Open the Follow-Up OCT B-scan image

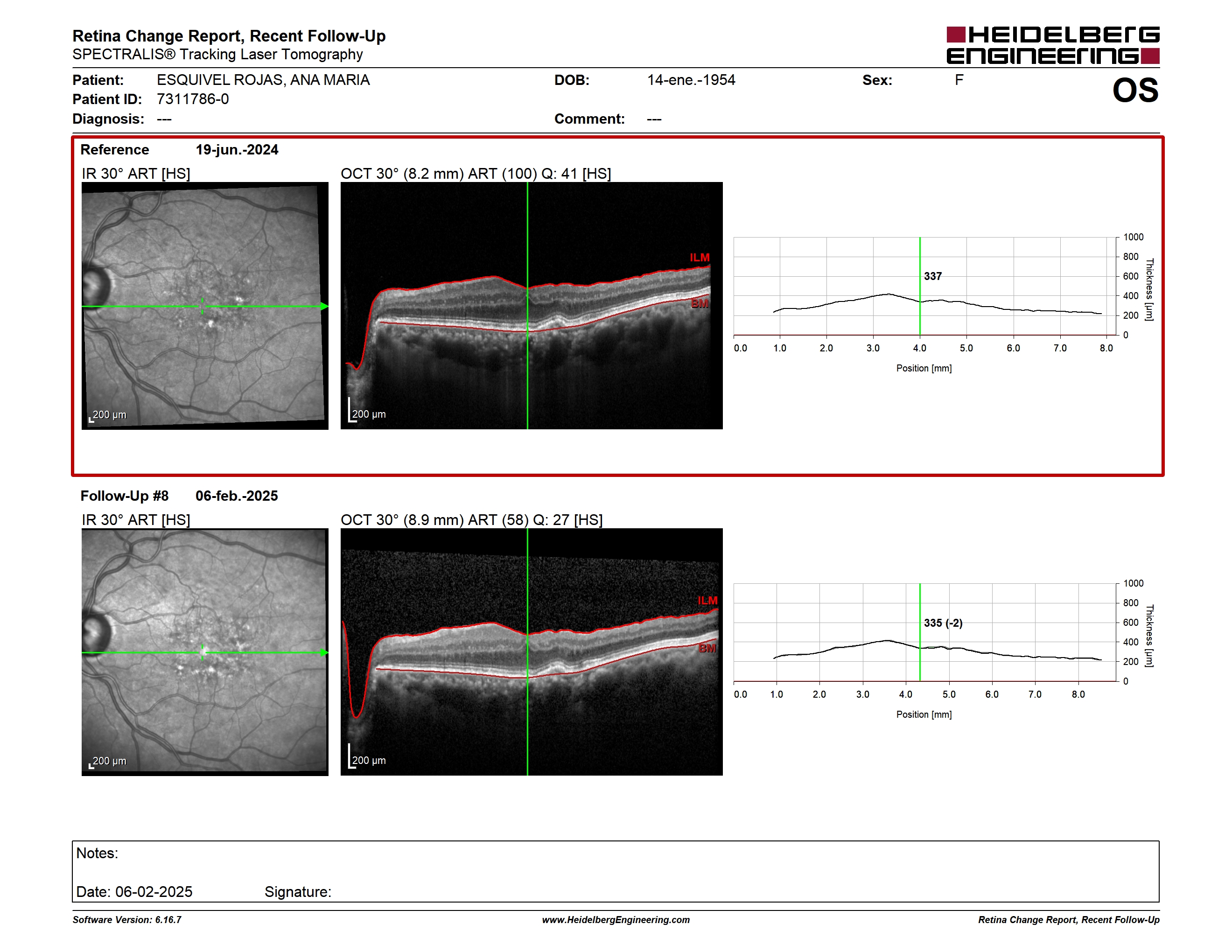pos(532,652)
